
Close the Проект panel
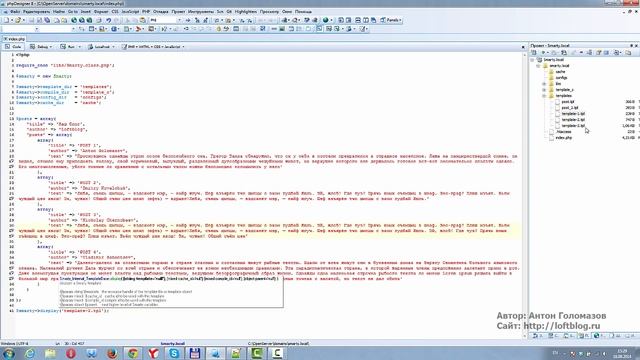click(636, 46)
